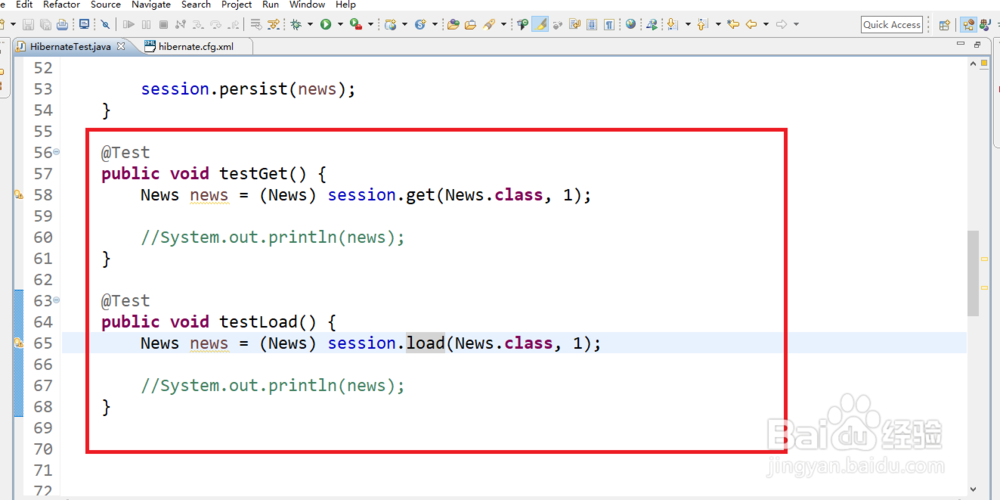The image size is (1000, 500).
Task: Go to Previous Annotation arrow icon
Action: (702, 24)
